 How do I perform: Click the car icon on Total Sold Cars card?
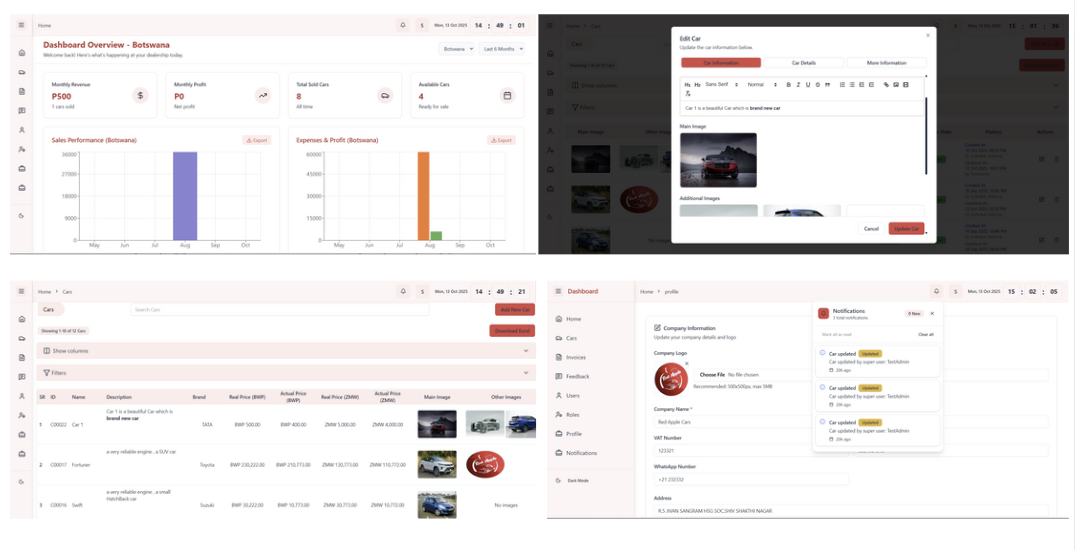pyautogui.click(x=385, y=95)
